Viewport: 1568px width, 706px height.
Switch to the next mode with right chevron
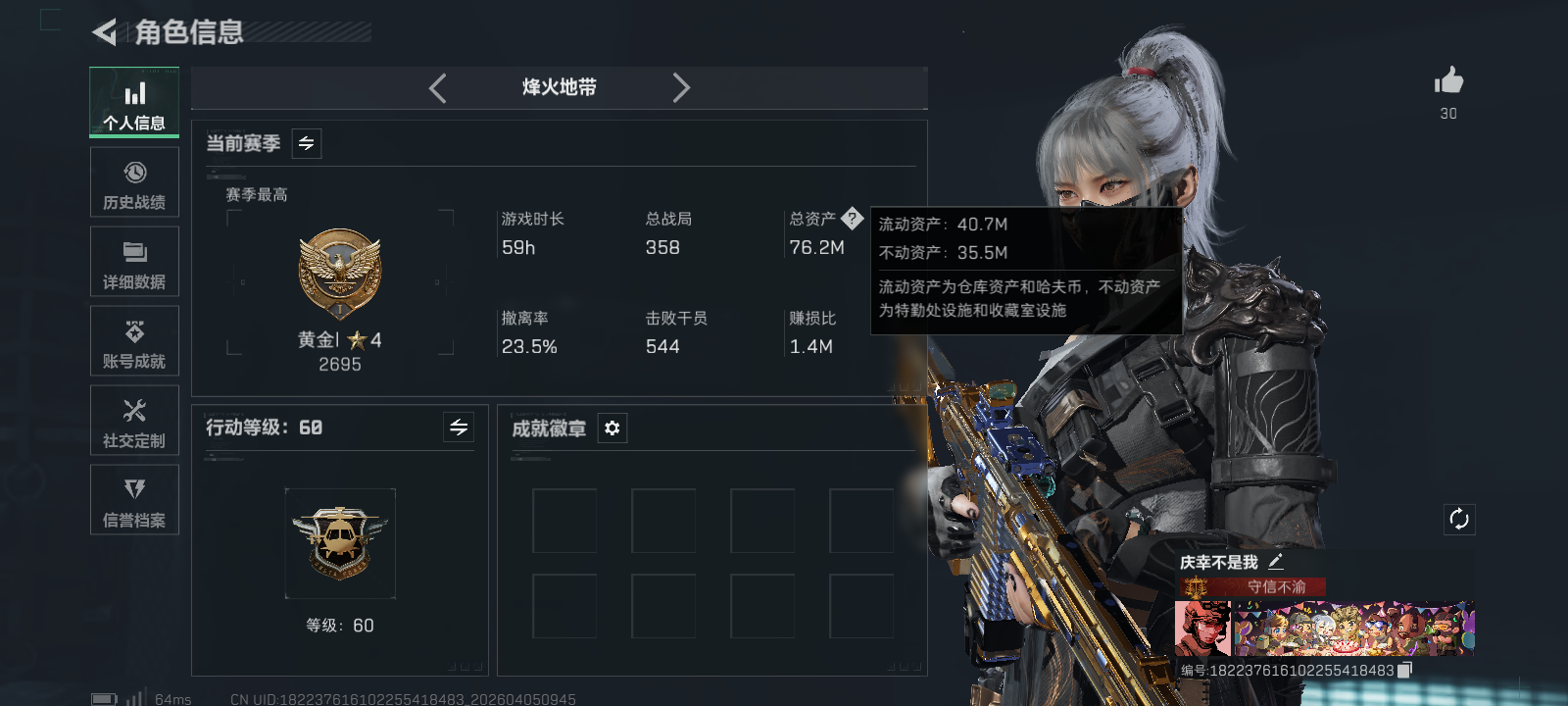[x=681, y=88]
